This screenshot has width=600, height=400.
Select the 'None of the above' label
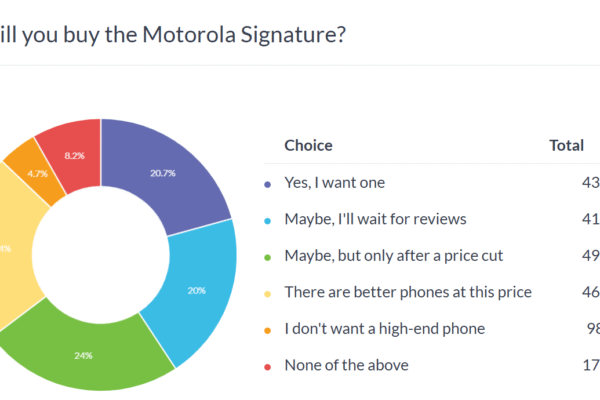pyautogui.click(x=346, y=365)
